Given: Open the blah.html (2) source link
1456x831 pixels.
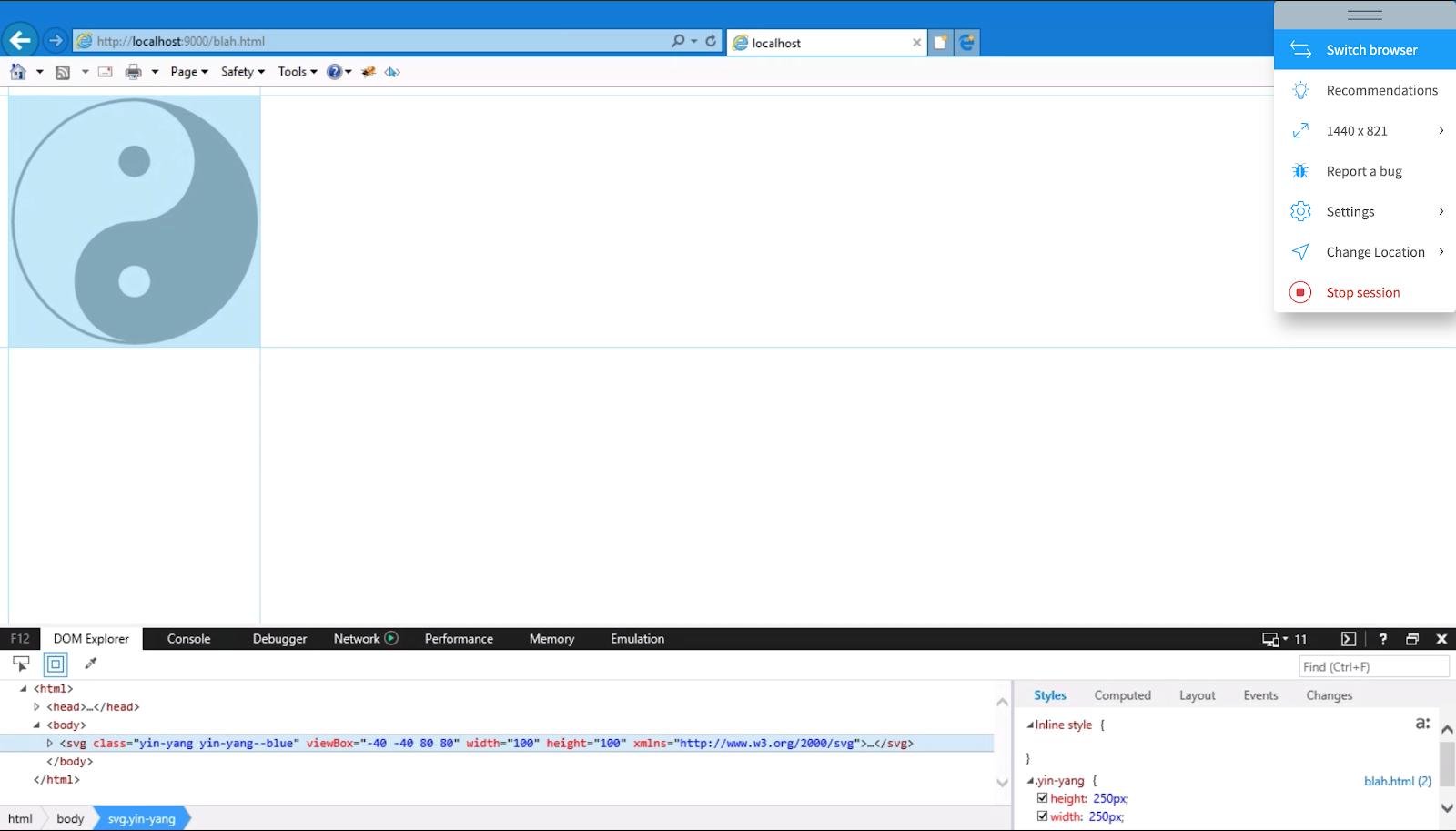Looking at the screenshot, I should coord(1397,781).
